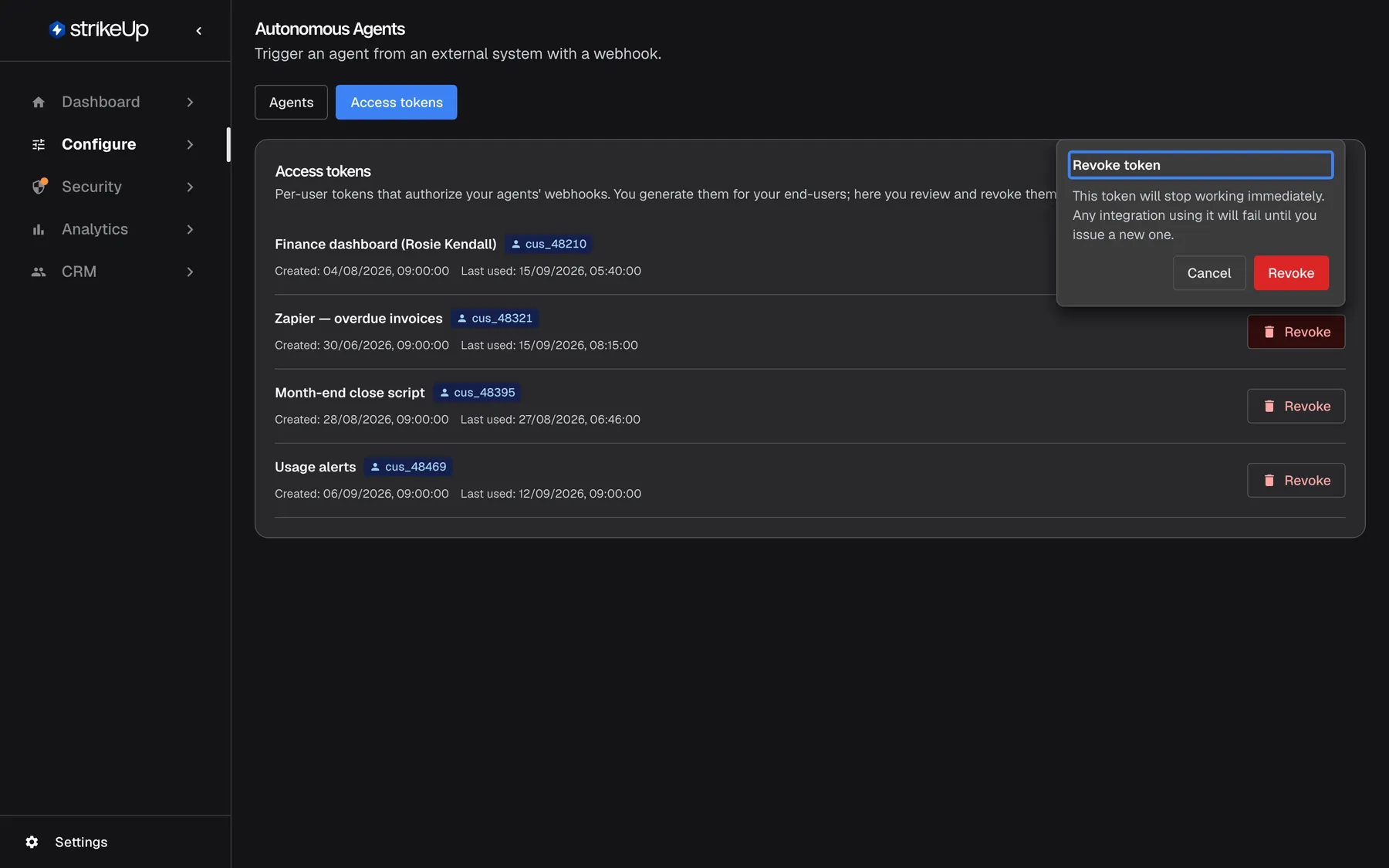Click Last used: 15/09/2026, 08:15:00
Screen dimensions: 1389x868
(x=549, y=345)
